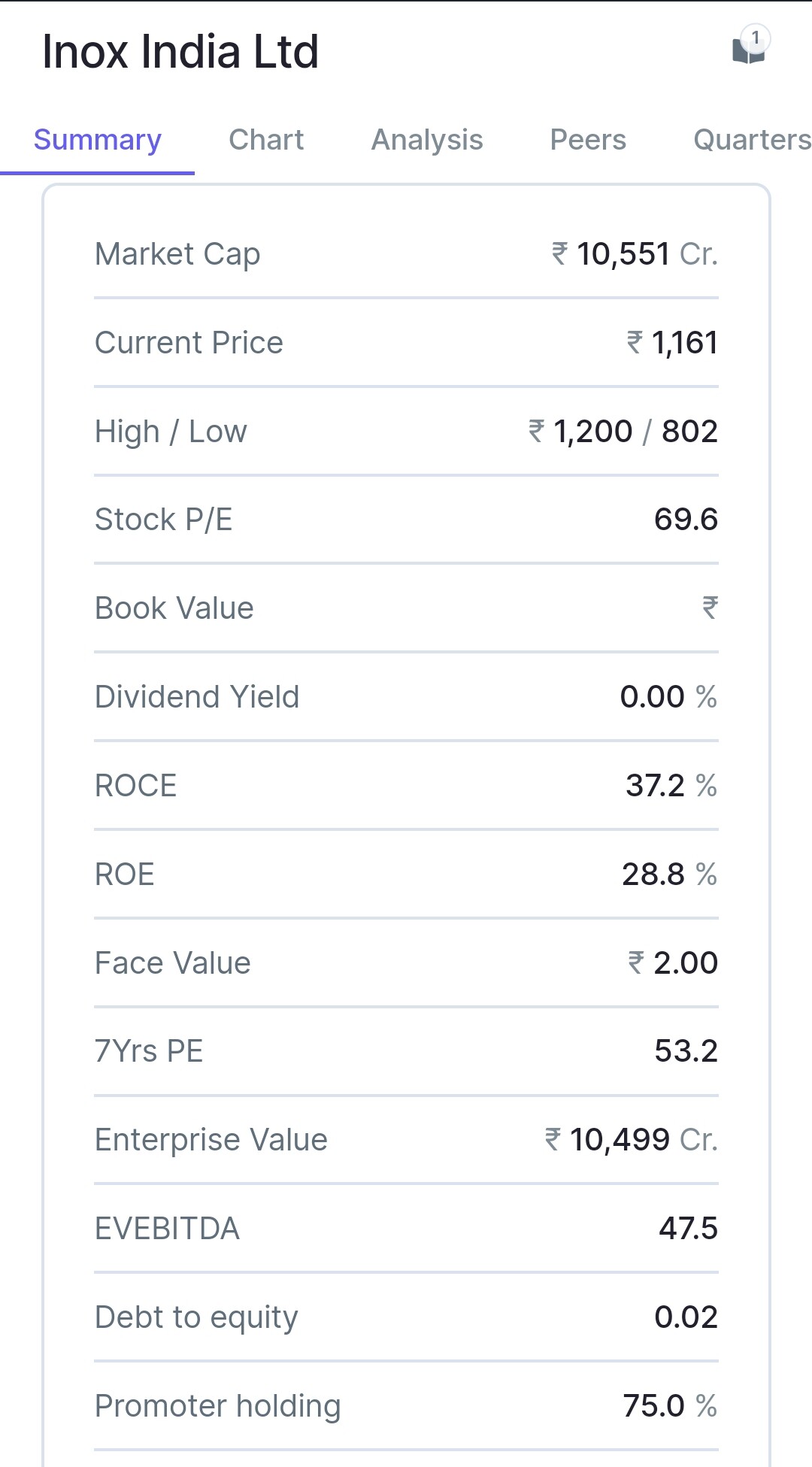Click the Book Value row label
The width and height of the screenshot is (812, 1467).
tap(174, 608)
